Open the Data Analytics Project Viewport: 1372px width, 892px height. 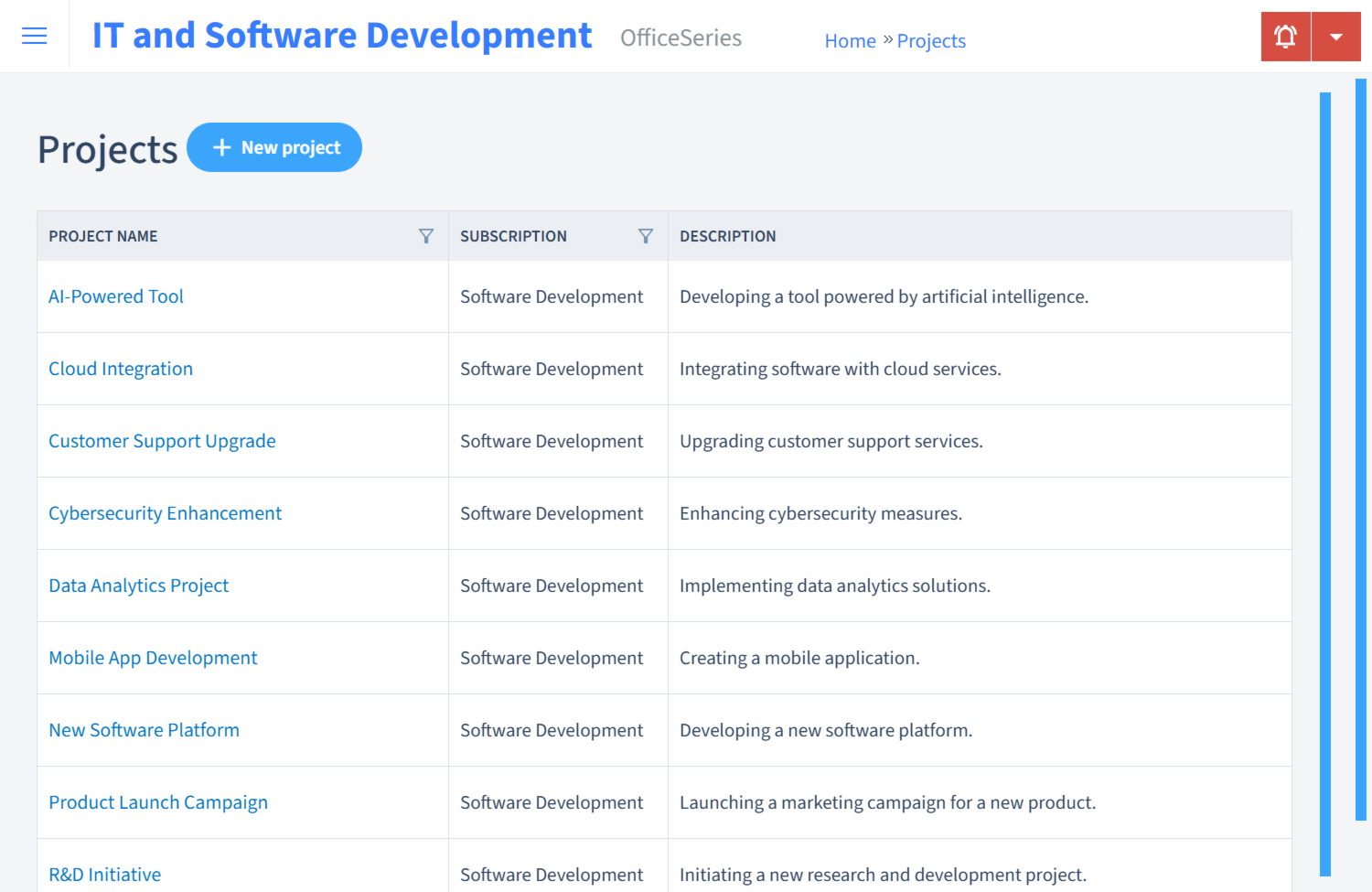pos(138,586)
